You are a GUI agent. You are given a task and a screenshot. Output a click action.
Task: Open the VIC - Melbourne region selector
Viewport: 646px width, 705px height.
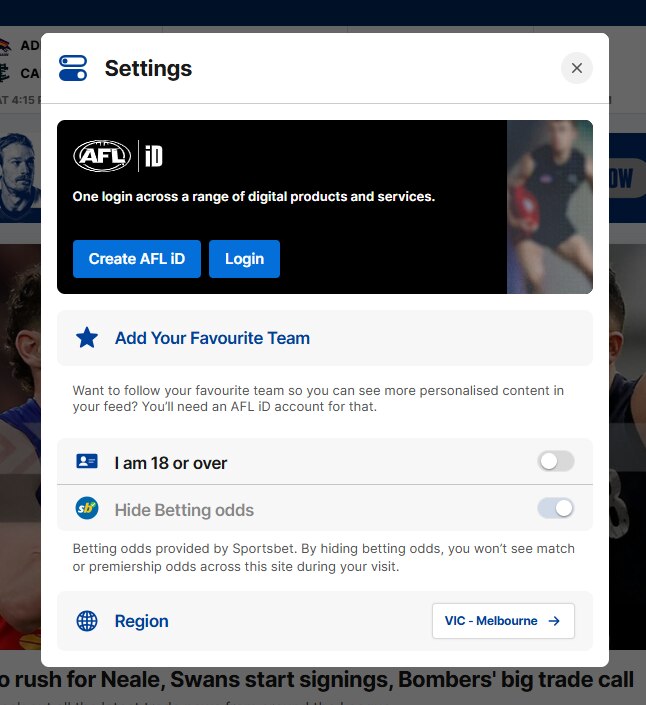coord(503,621)
